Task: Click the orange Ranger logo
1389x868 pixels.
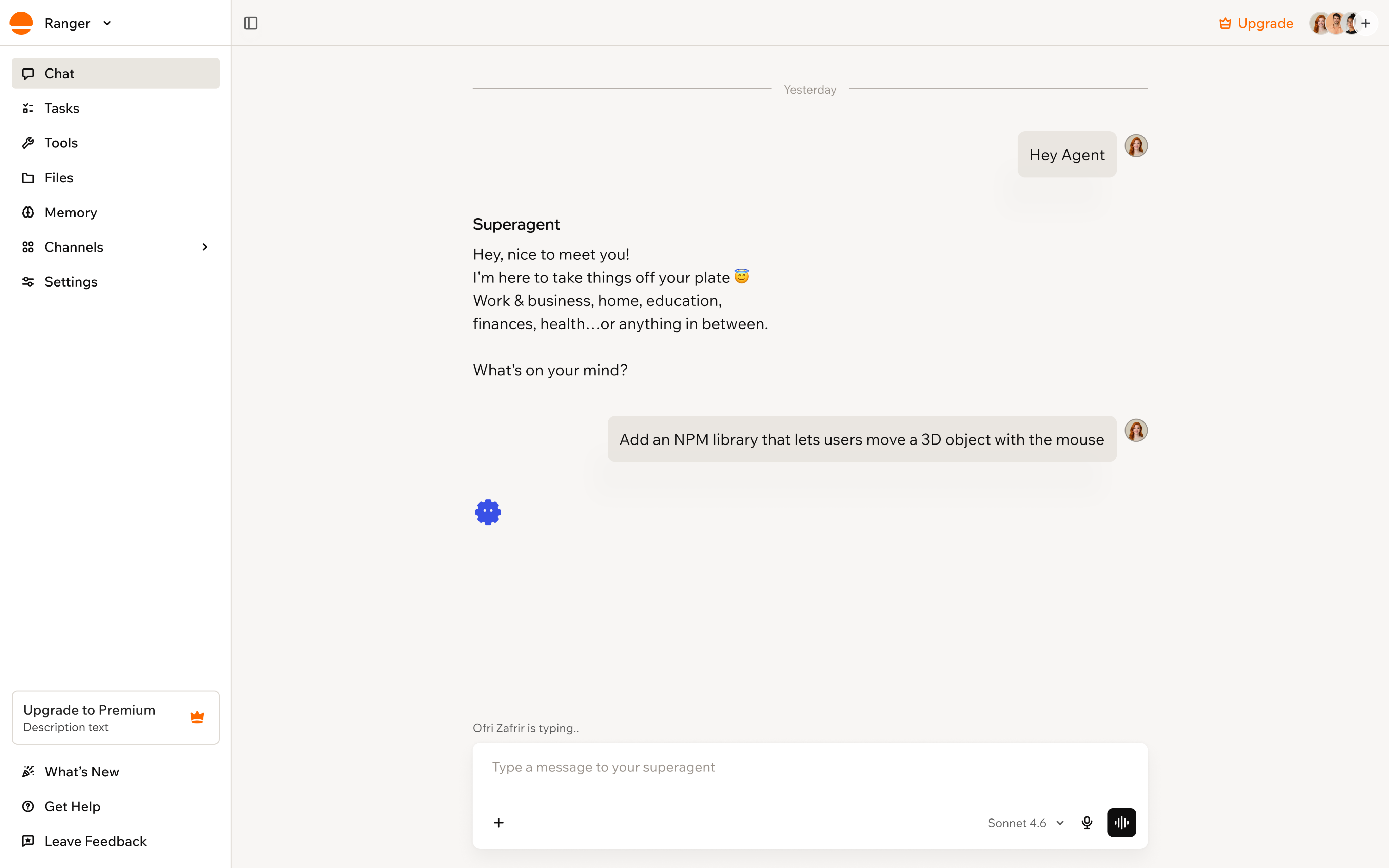Action: point(21,23)
